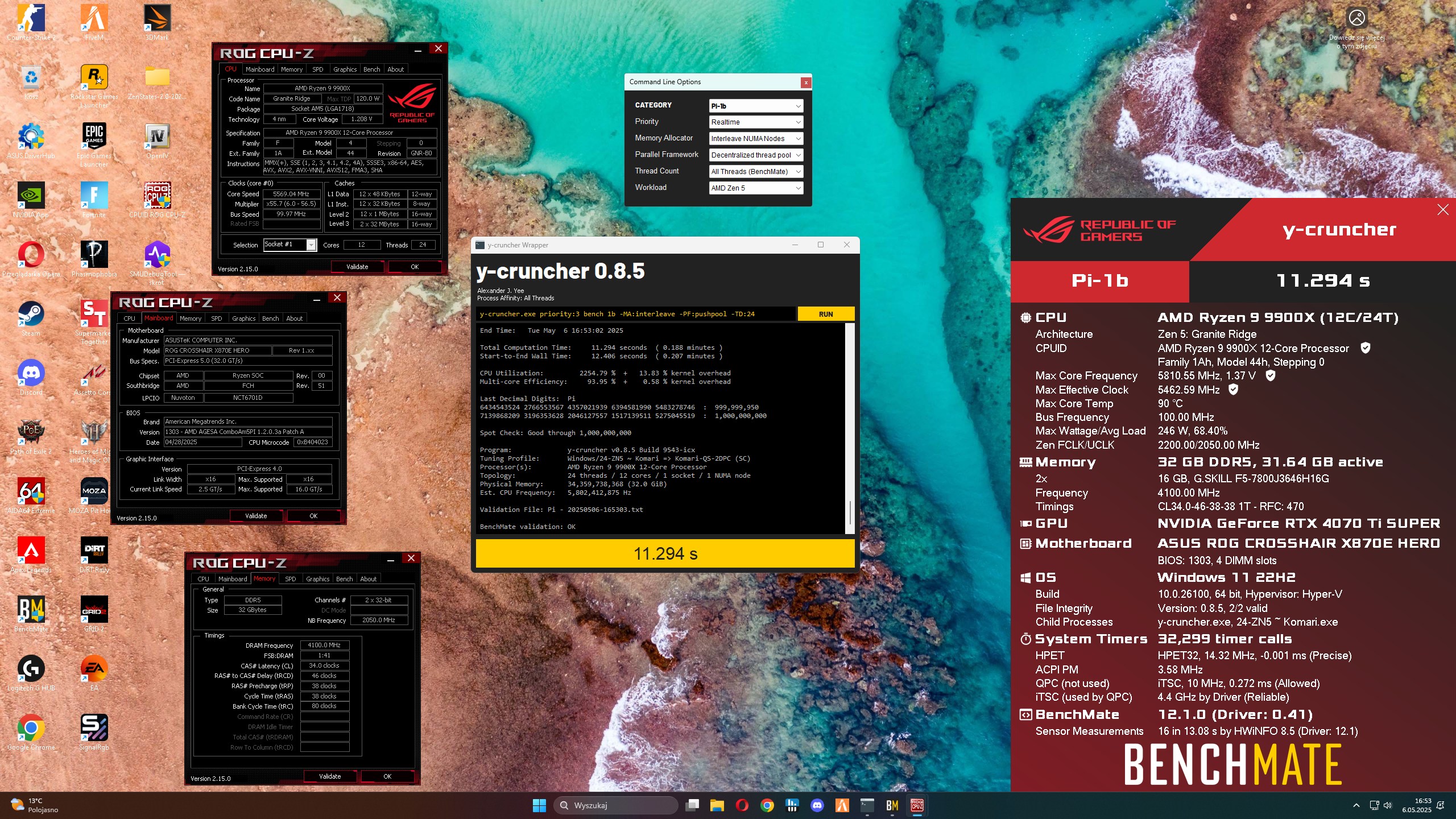Open Opera browser desktop icon
The image size is (1456, 819).
coord(31,259)
